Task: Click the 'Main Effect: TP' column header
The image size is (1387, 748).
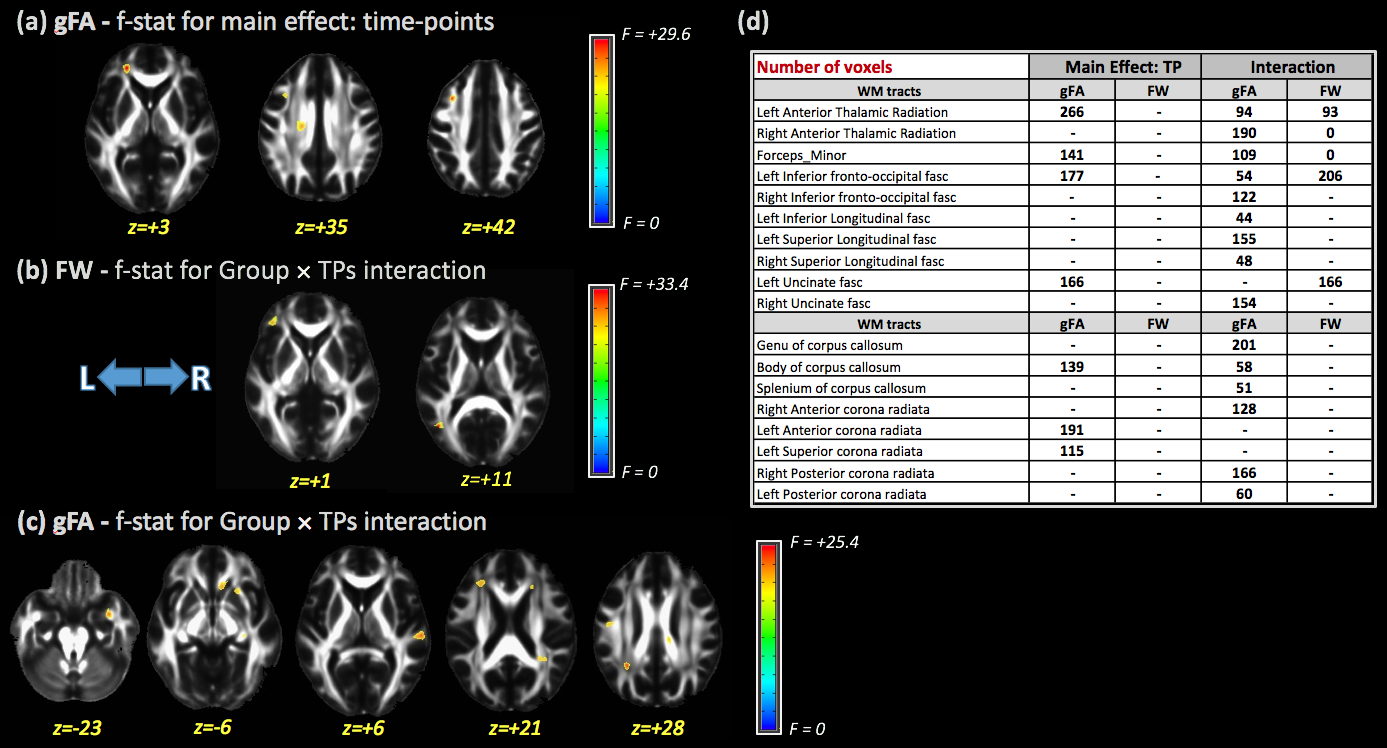Action: [x=1115, y=67]
